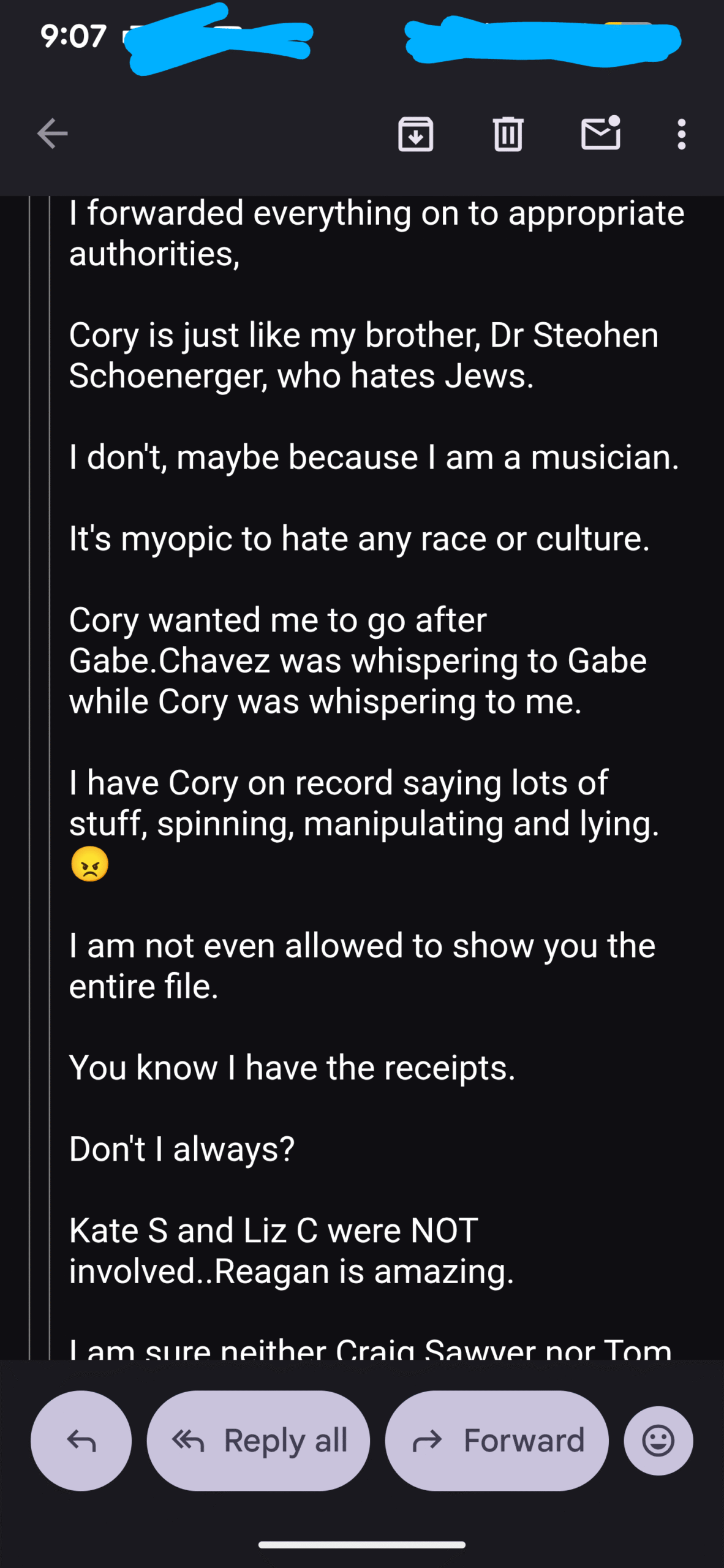Tap the home gesture bar
This screenshot has width=724, height=1568.
(x=361, y=1544)
